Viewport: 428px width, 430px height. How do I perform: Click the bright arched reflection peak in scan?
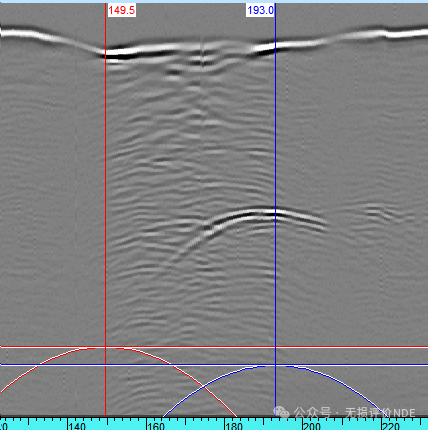[267, 213]
